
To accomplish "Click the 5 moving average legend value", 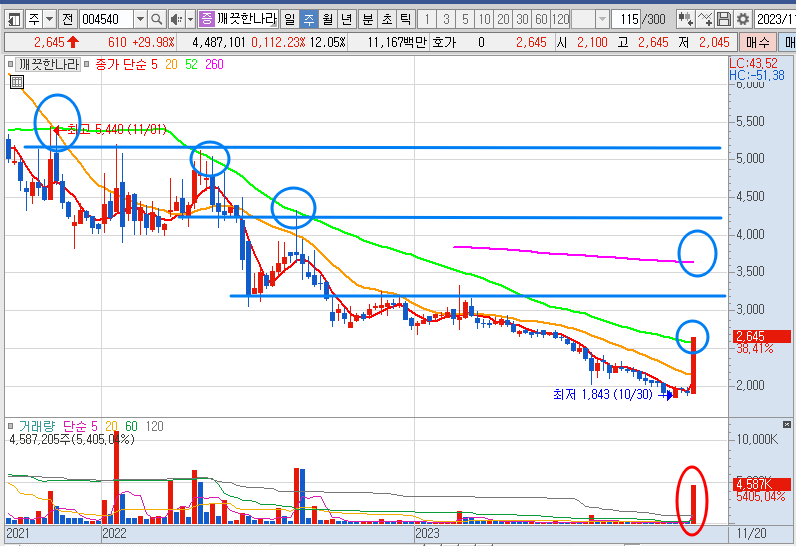I will click(x=154, y=64).
